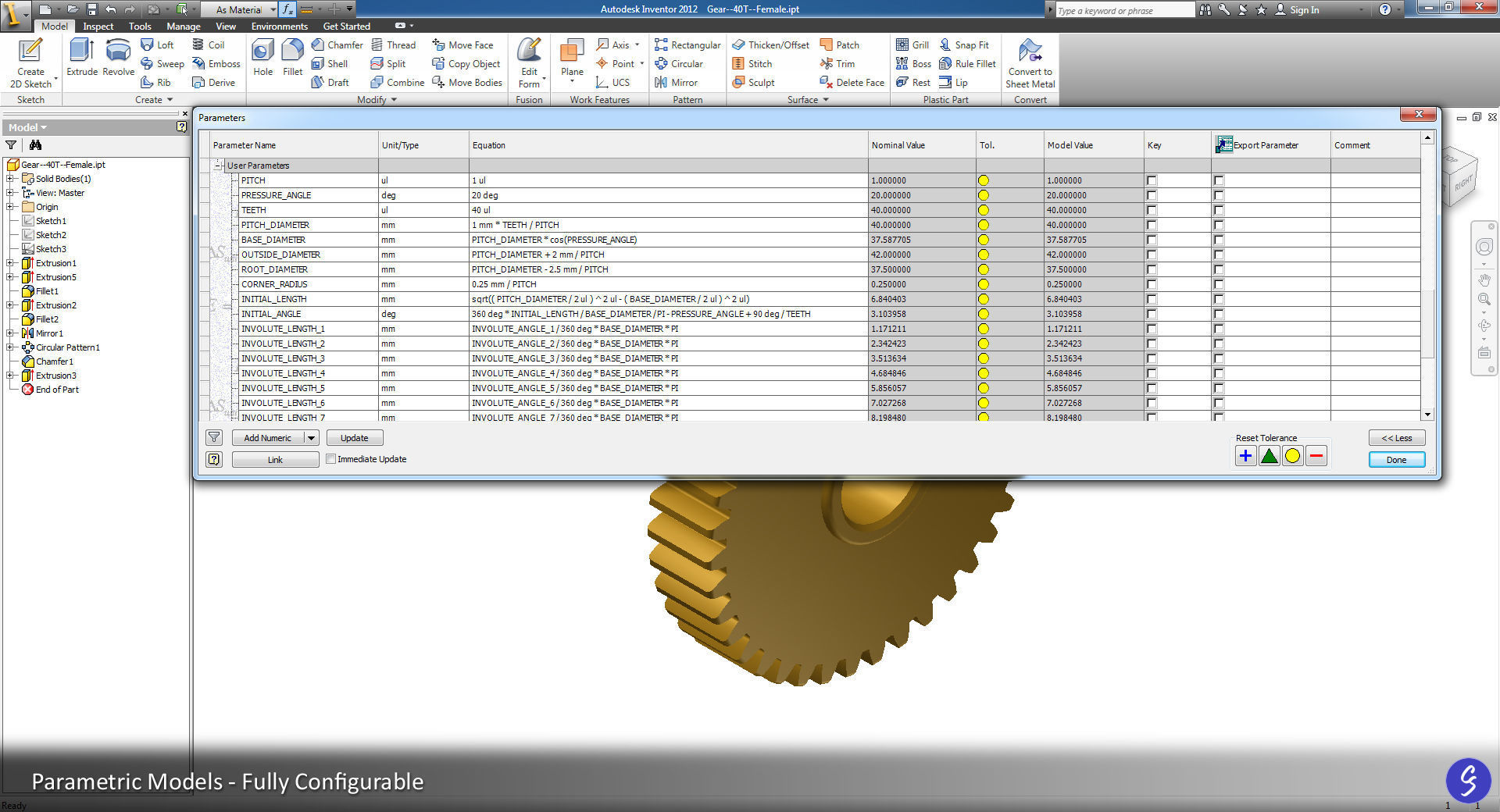Click the Update button

(354, 438)
